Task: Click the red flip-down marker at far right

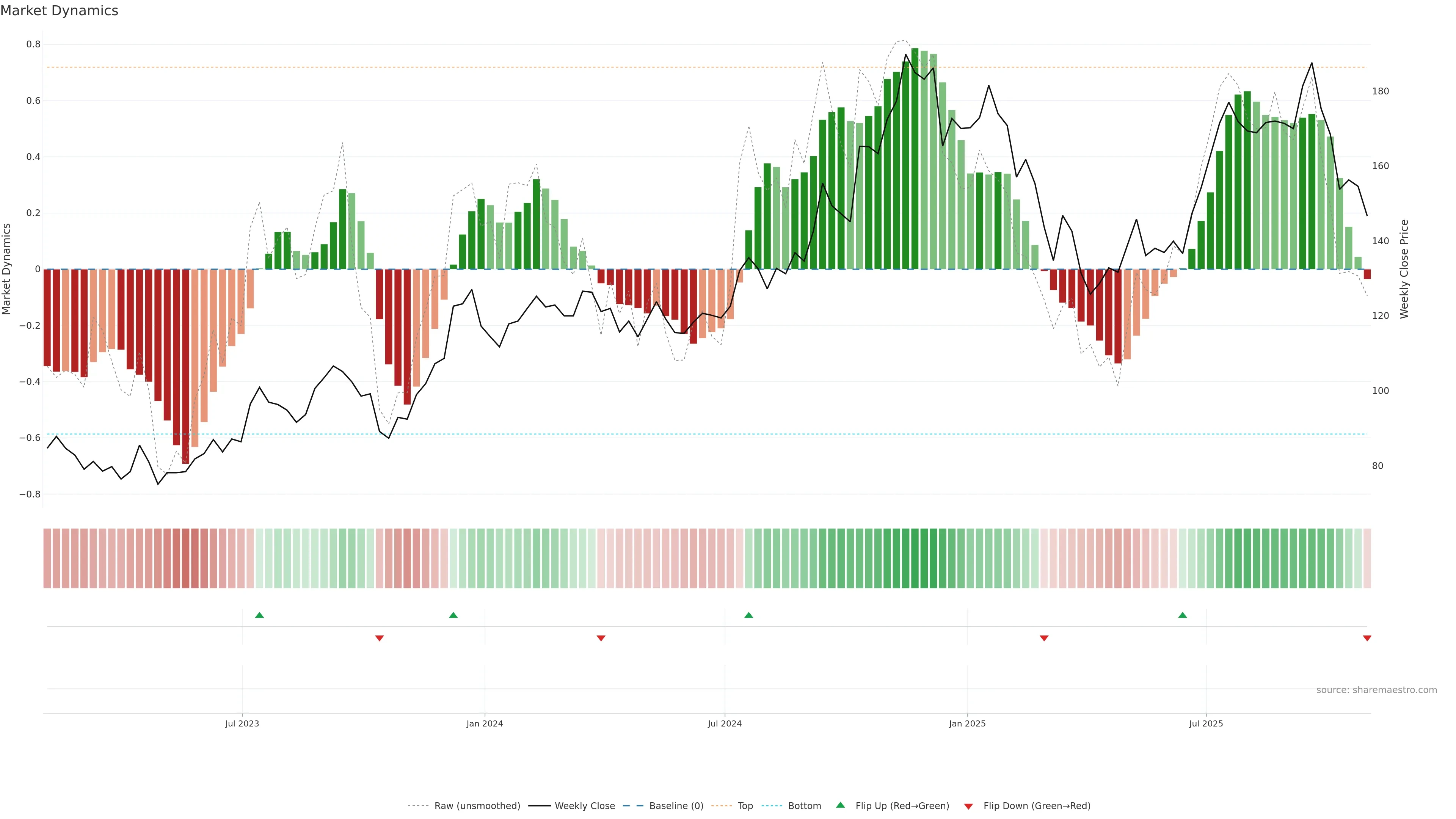Action: click(1367, 638)
